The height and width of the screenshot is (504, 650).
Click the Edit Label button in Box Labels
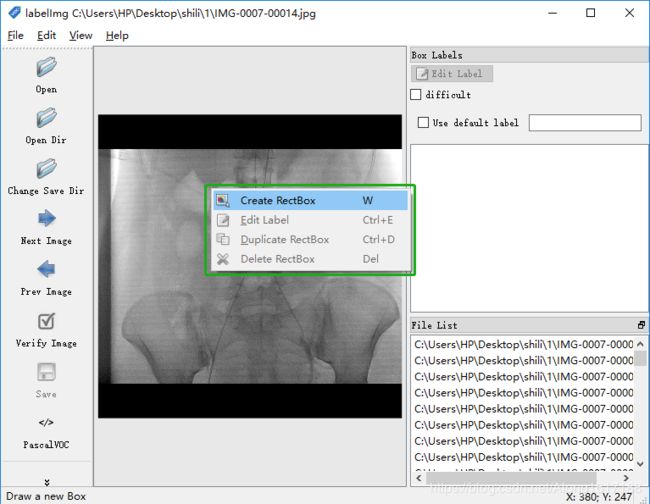tap(452, 74)
